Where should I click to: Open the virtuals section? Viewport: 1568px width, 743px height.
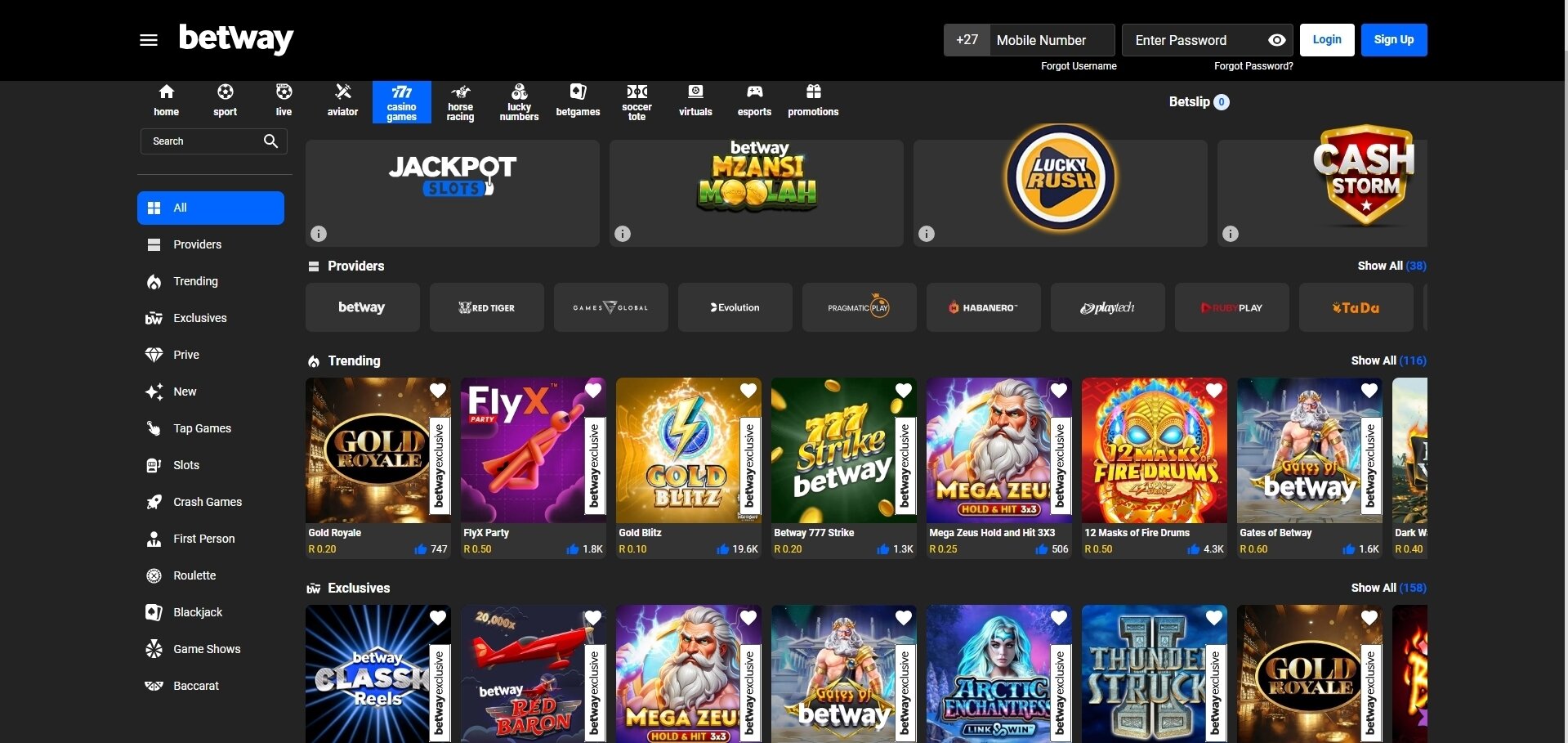pyautogui.click(x=695, y=101)
